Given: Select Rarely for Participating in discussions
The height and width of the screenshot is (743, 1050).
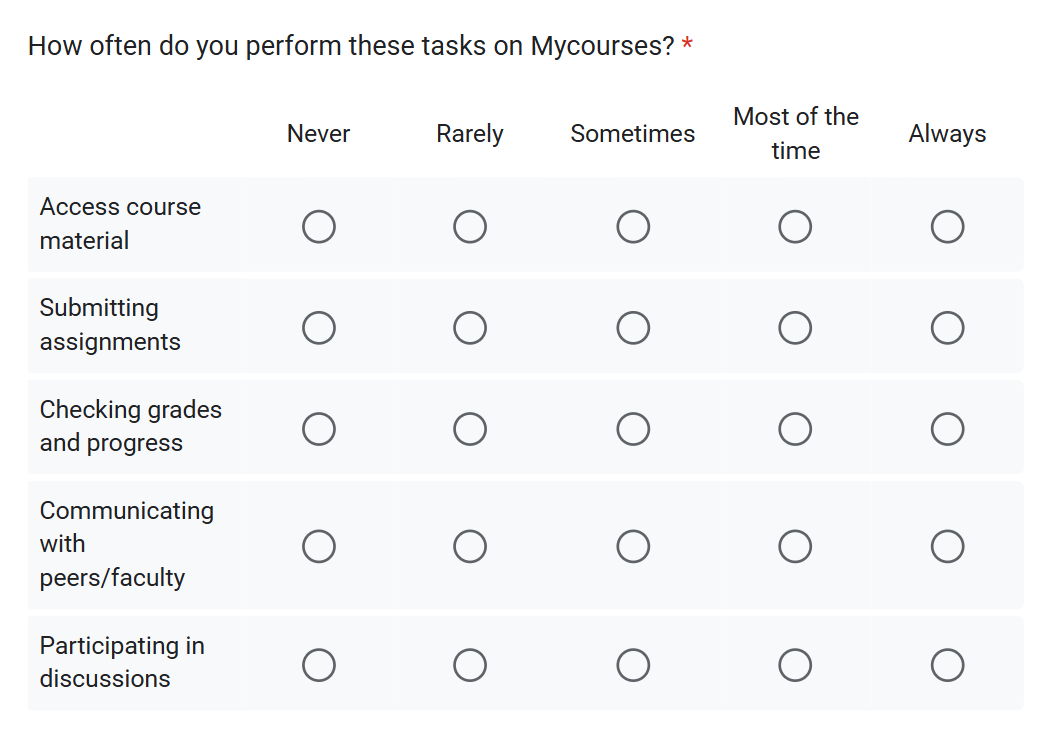Looking at the screenshot, I should tap(470, 664).
